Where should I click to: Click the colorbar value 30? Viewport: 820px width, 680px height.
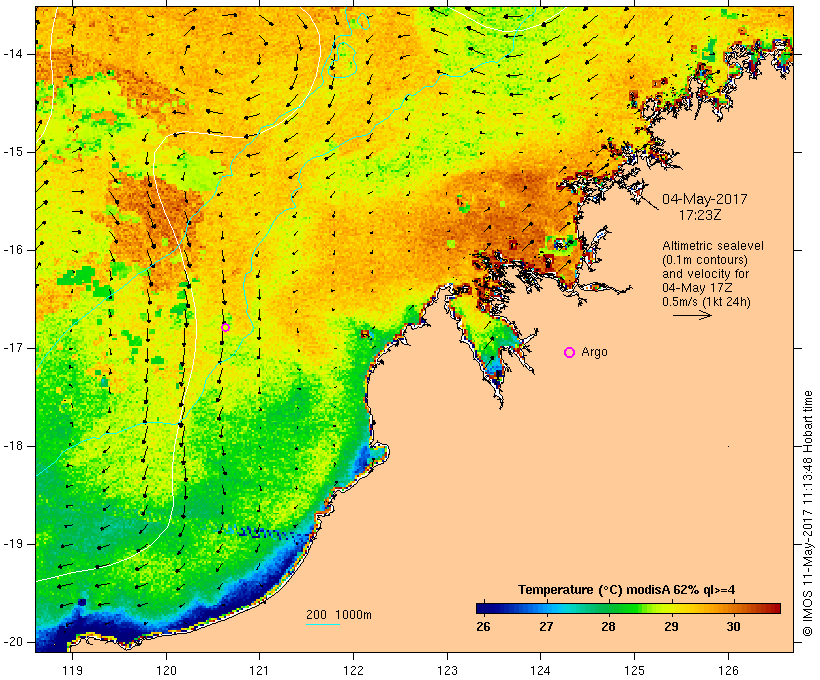coord(733,627)
